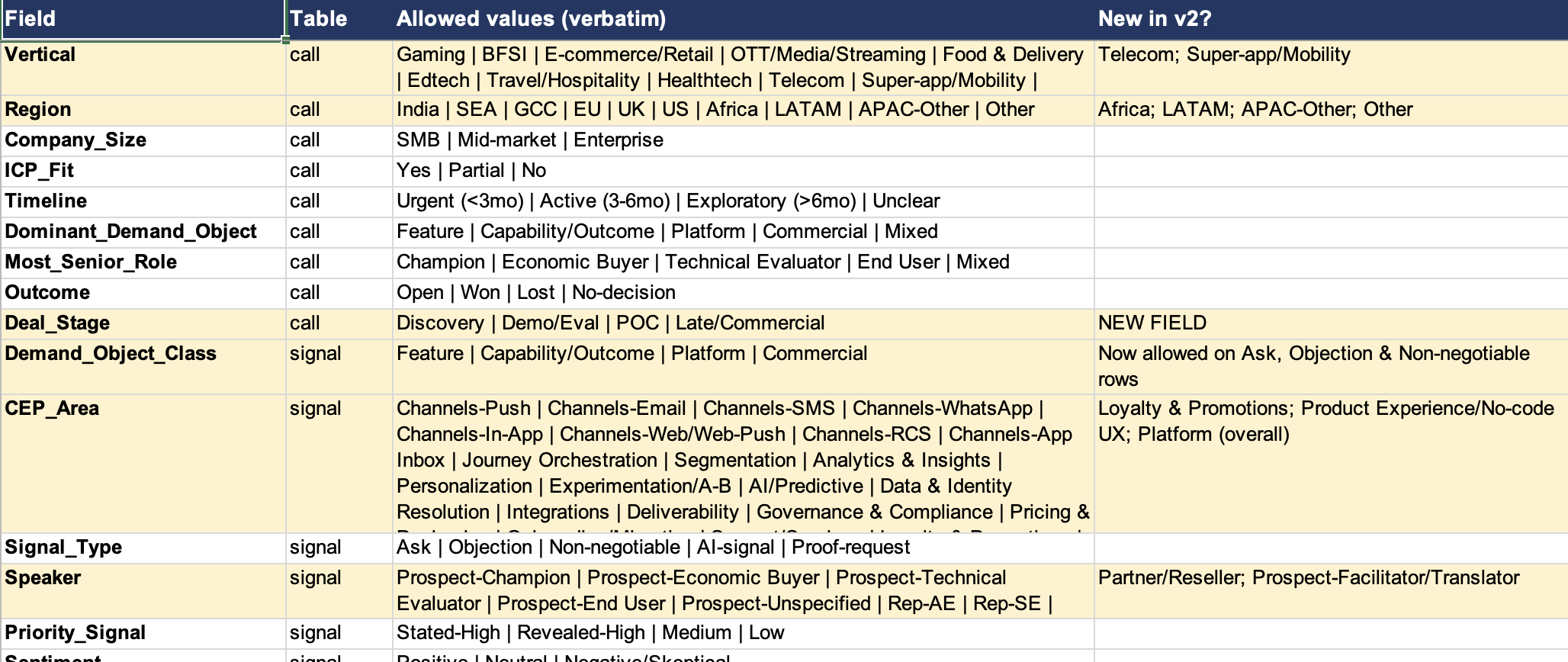Screen dimensions: 1568x662
Task: Click cell starting 'Now allowed on Ask, Objection'
Action: click(1331, 367)
